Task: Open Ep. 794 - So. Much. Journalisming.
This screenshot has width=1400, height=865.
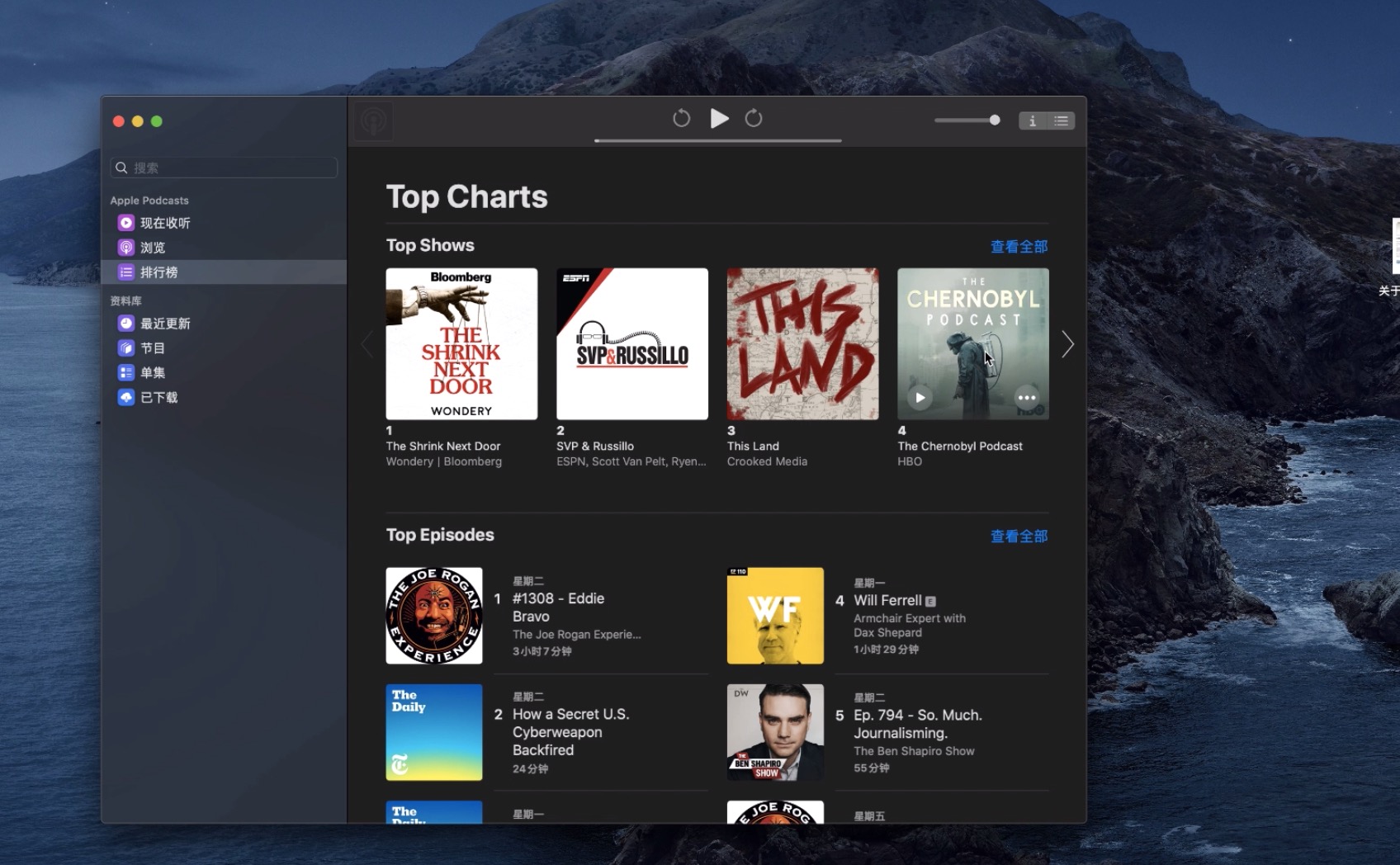Action: pos(918,724)
